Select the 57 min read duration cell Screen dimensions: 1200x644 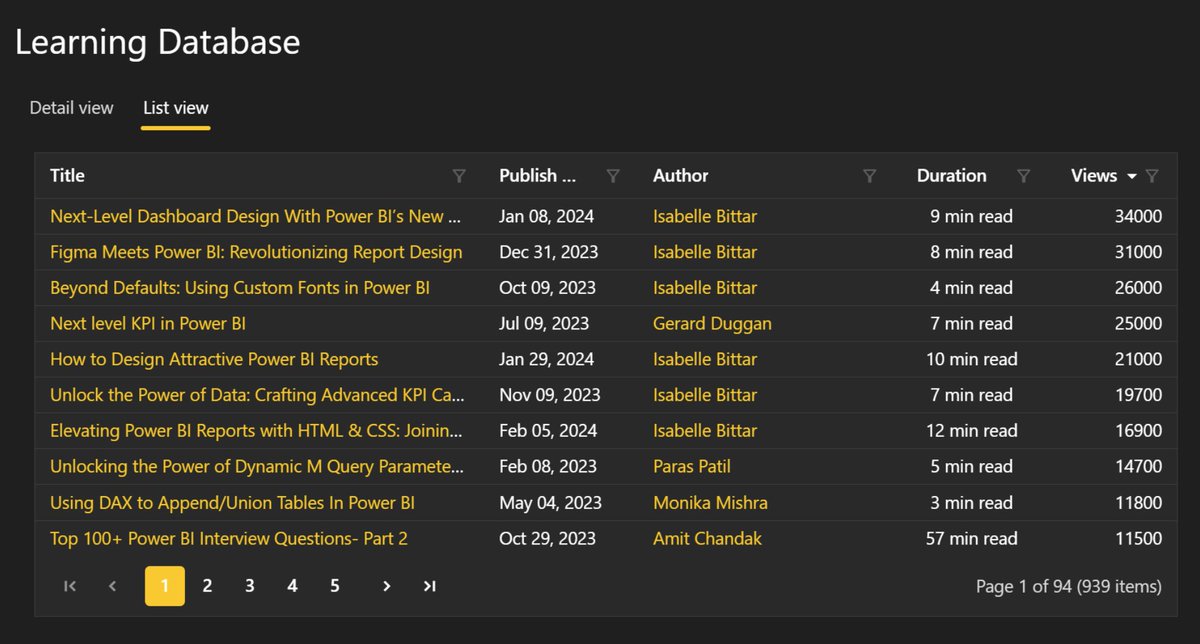pos(971,539)
